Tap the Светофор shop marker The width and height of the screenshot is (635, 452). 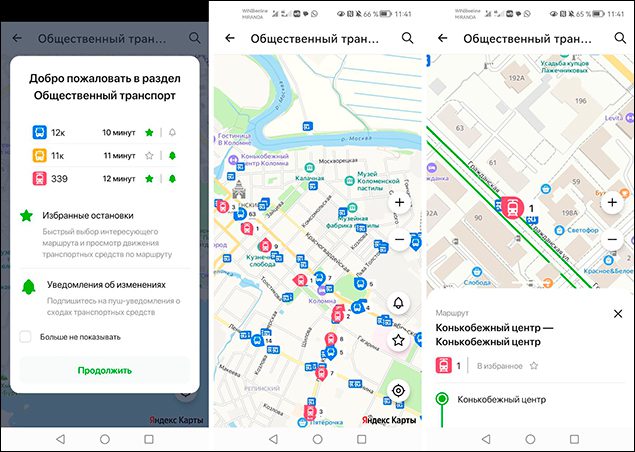[x=559, y=230]
